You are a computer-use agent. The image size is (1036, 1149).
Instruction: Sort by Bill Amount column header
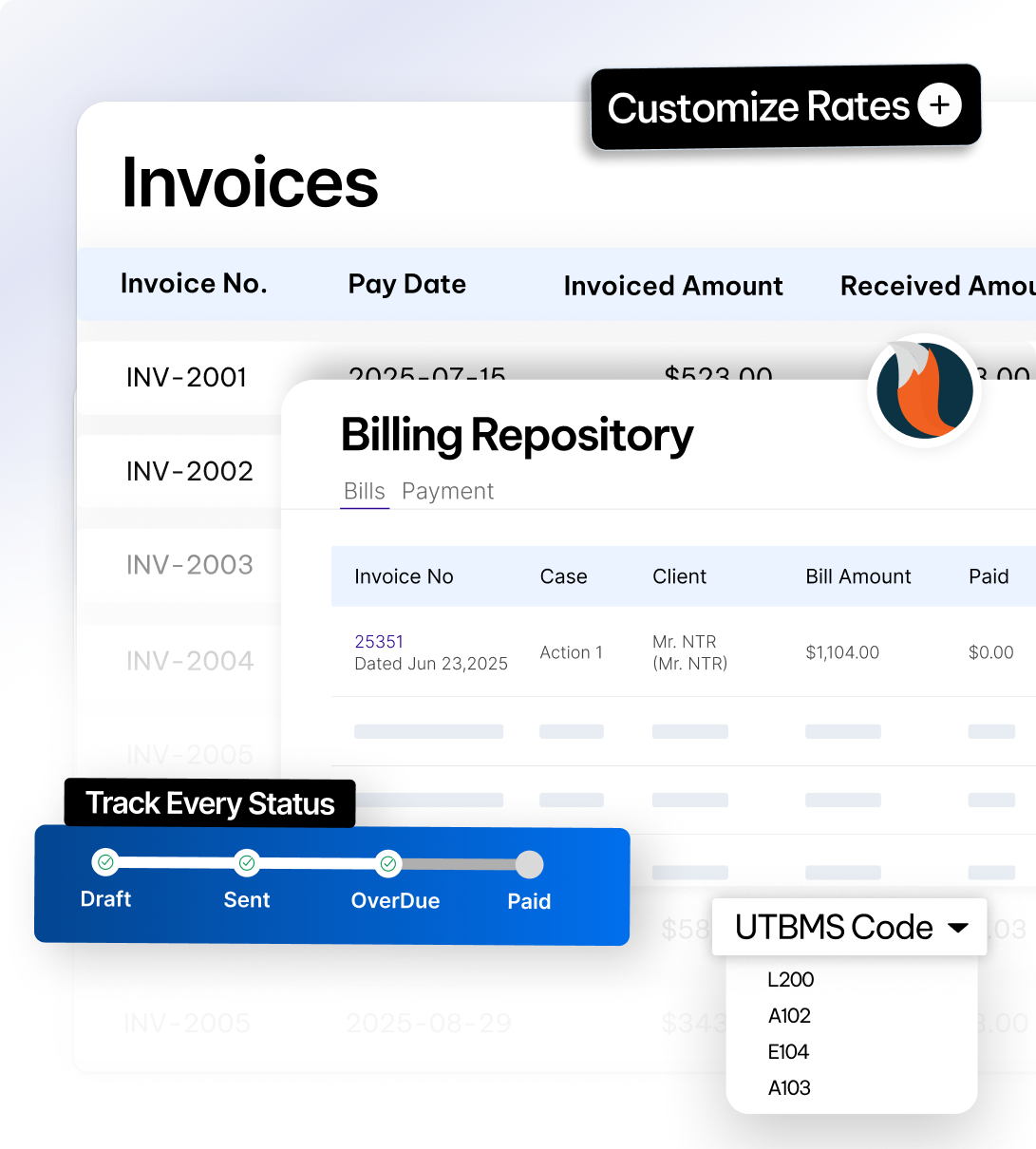pyautogui.click(x=857, y=576)
